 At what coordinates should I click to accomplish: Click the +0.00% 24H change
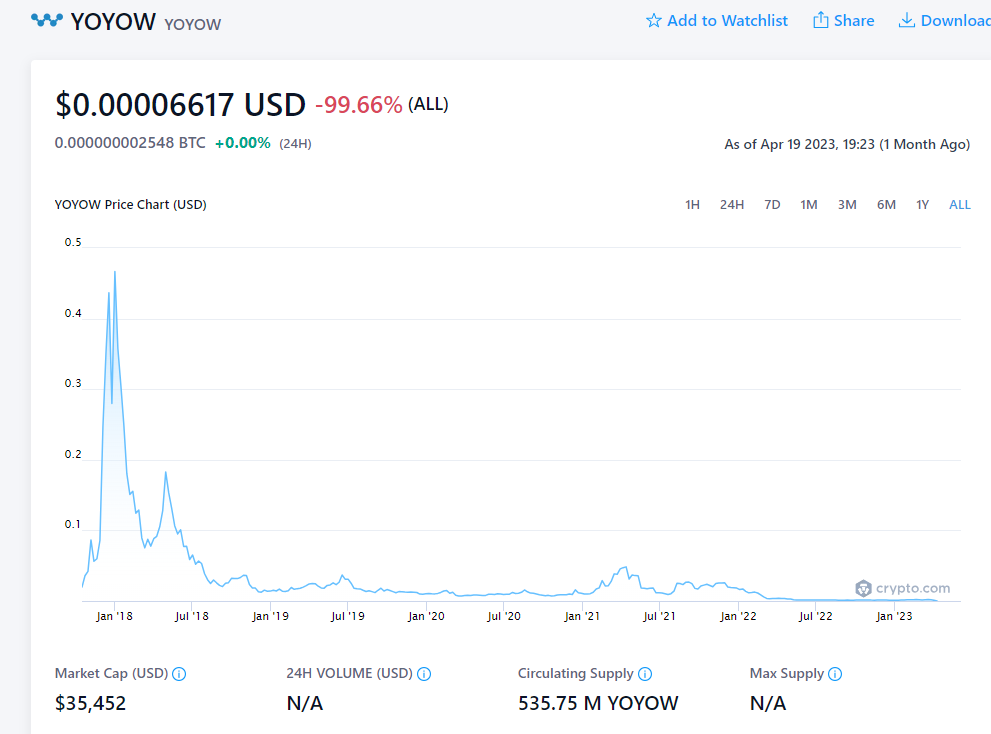pos(243,143)
